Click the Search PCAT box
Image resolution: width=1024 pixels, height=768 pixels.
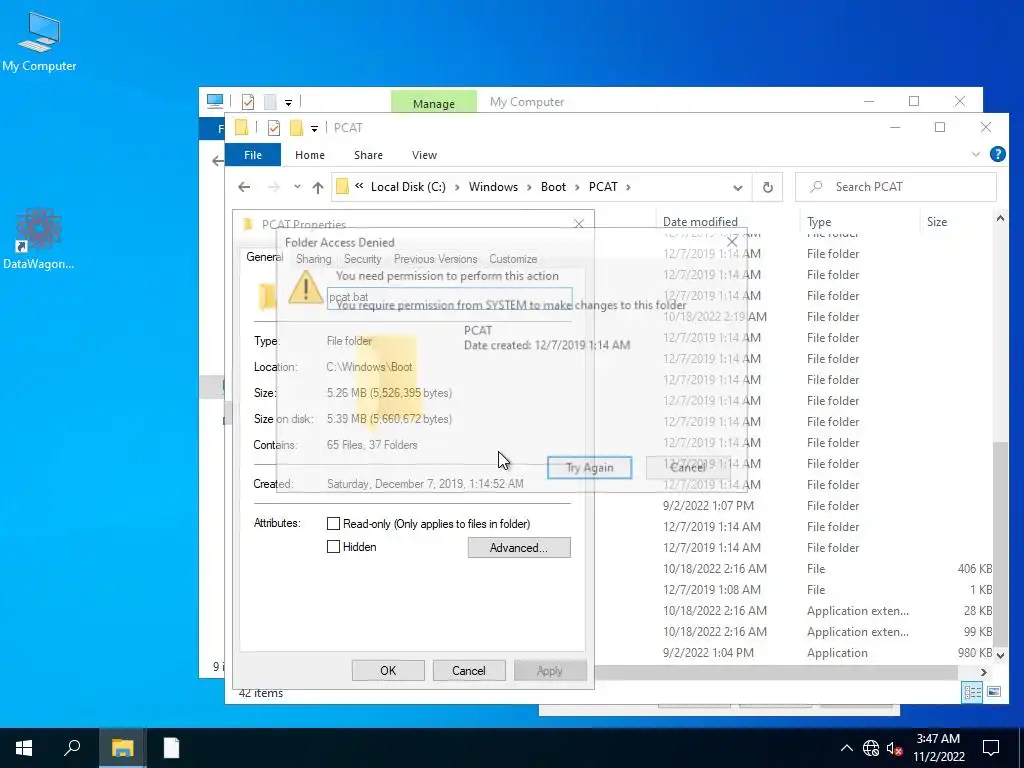[x=896, y=187]
